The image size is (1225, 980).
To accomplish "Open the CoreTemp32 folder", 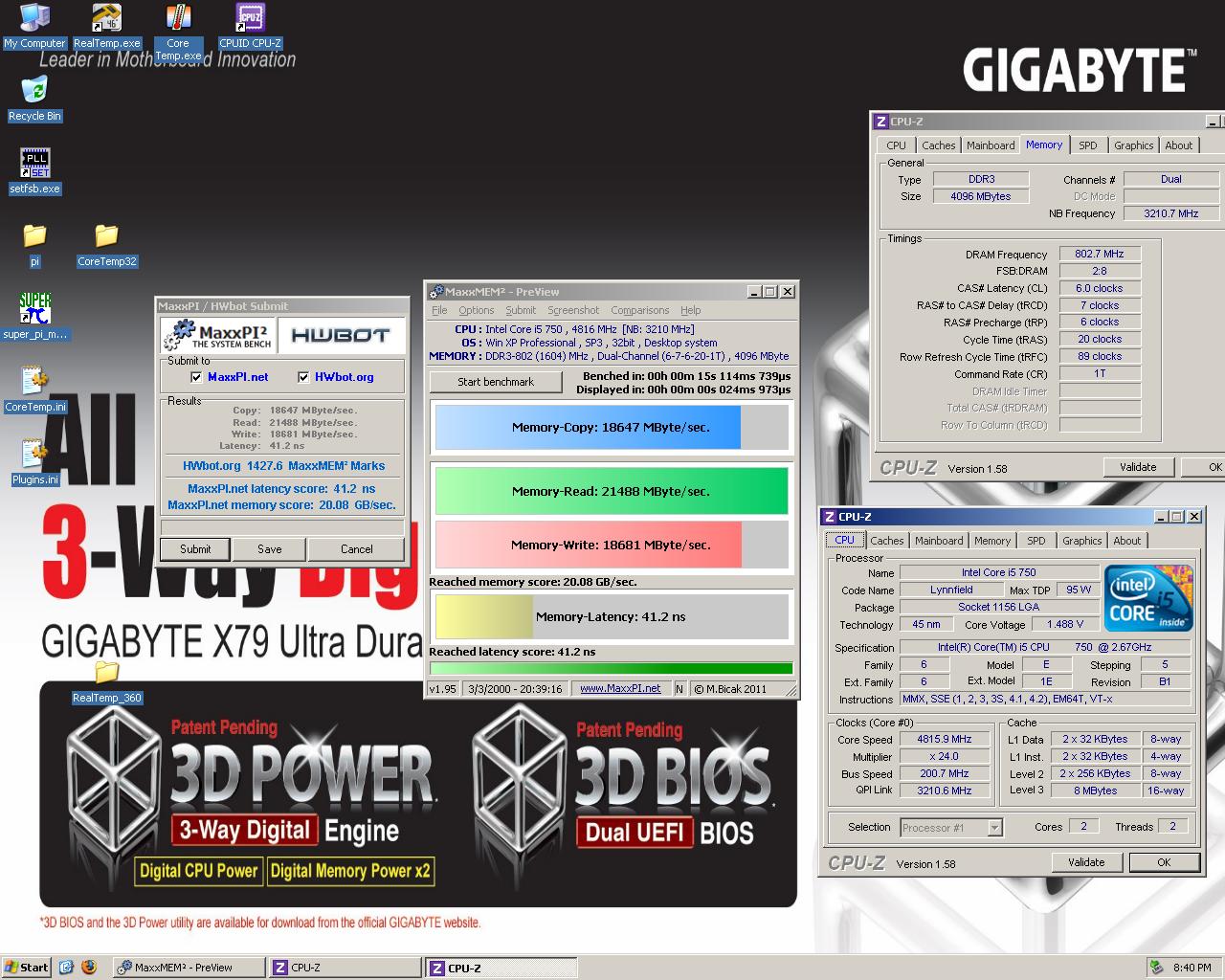I will pyautogui.click(x=106, y=244).
